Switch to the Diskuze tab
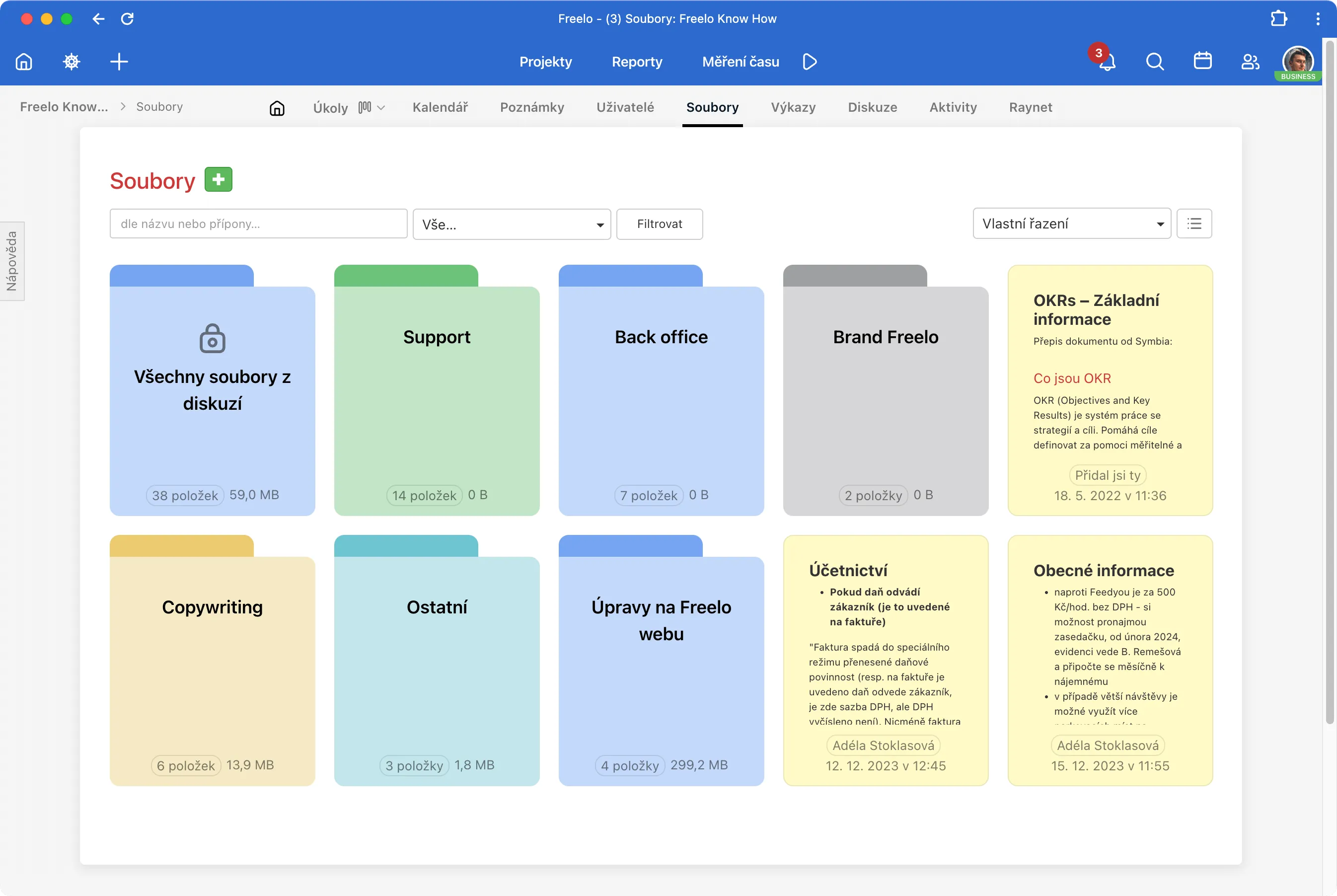 [873, 107]
